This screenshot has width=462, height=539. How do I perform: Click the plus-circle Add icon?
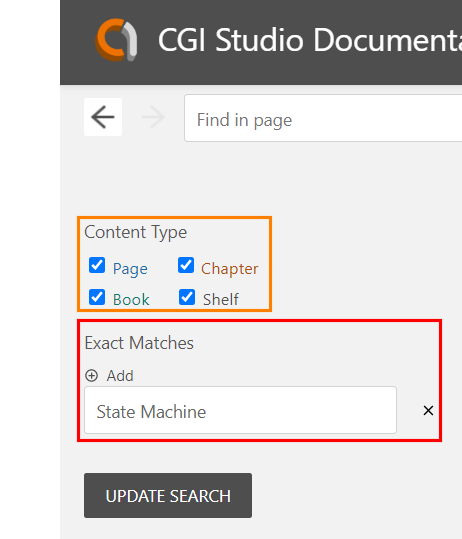(x=91, y=375)
